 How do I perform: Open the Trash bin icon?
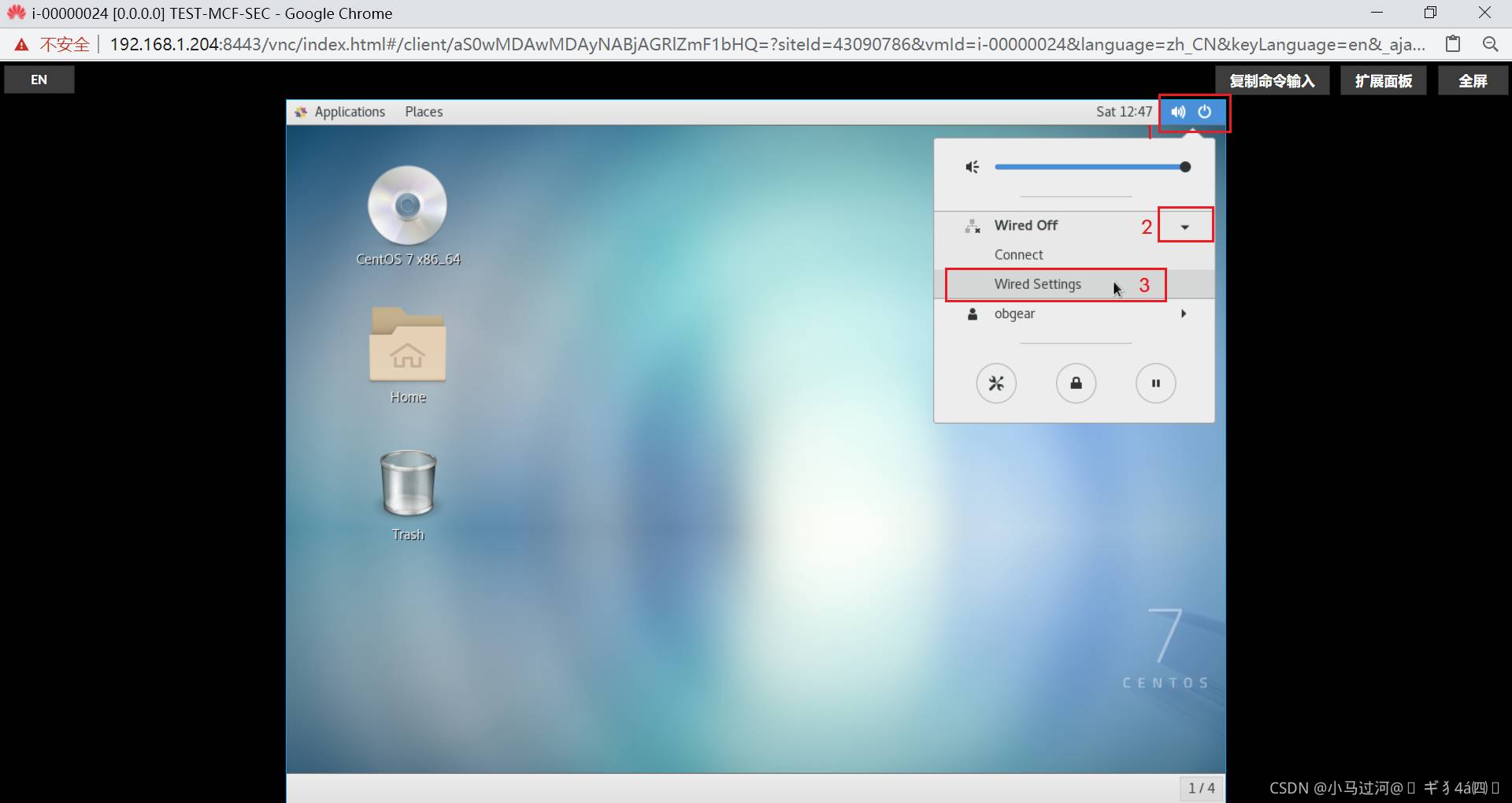407,483
